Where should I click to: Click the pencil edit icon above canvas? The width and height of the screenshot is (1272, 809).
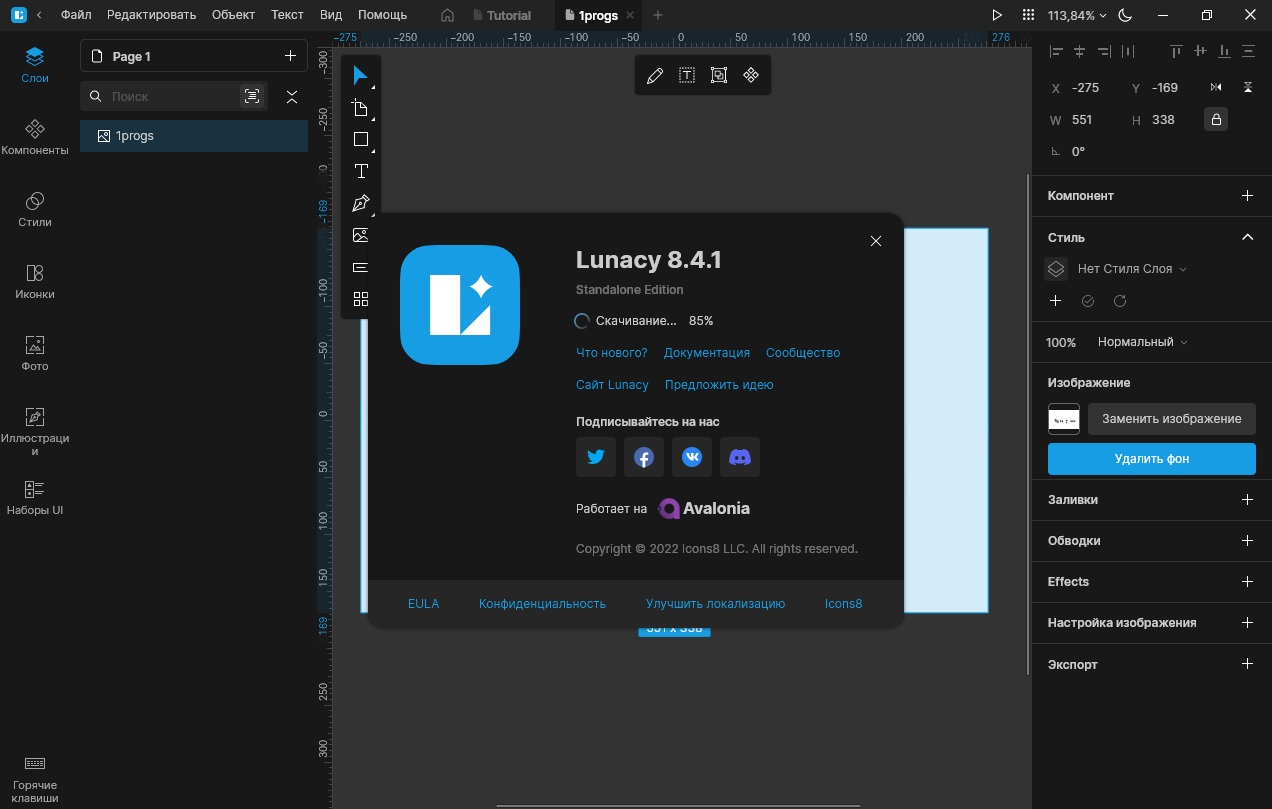[655, 76]
